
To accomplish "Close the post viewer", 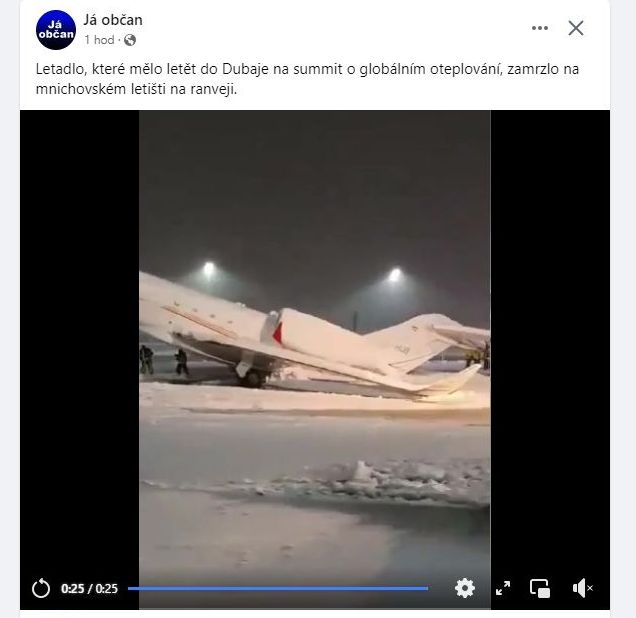I will click(576, 28).
